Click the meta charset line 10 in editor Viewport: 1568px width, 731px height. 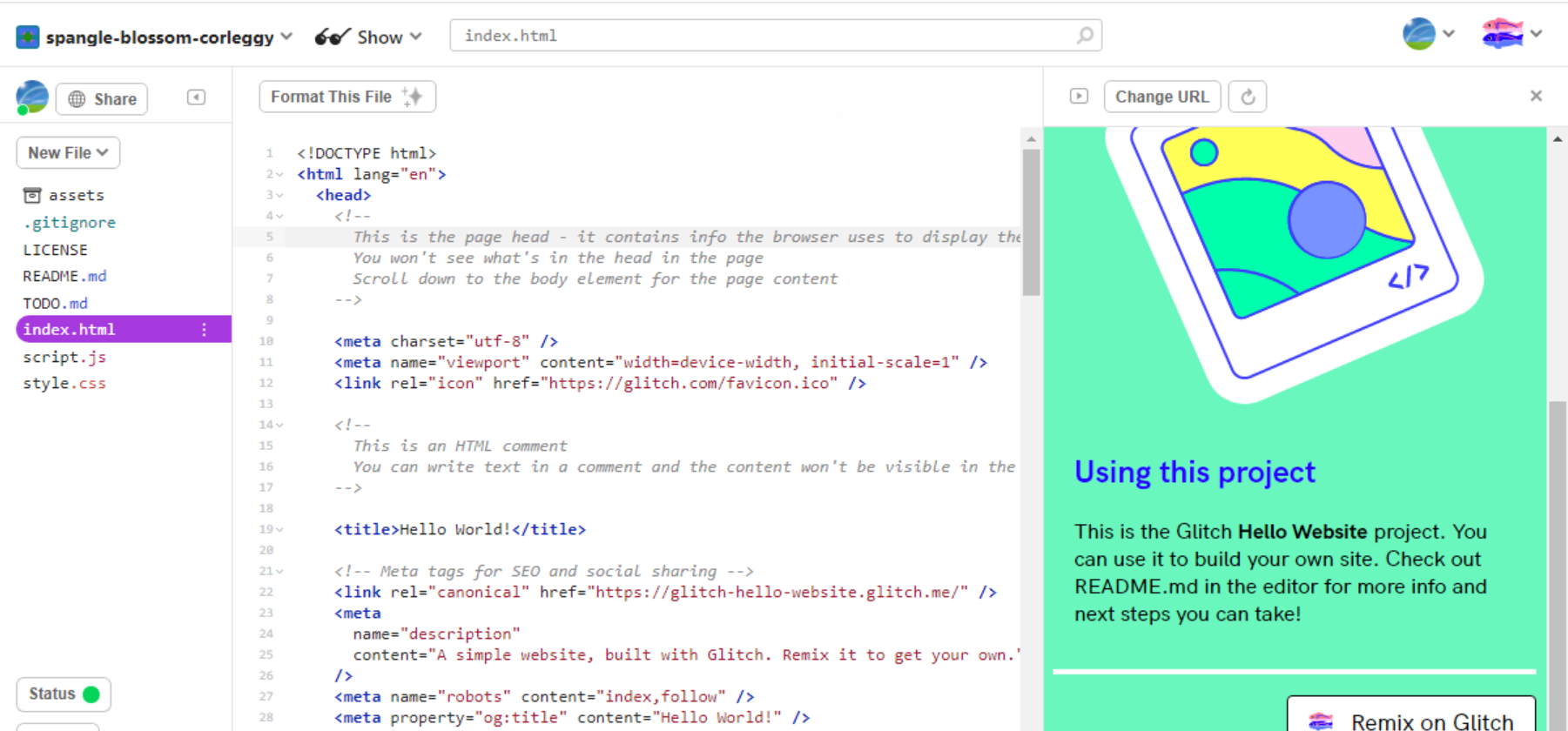(x=447, y=341)
